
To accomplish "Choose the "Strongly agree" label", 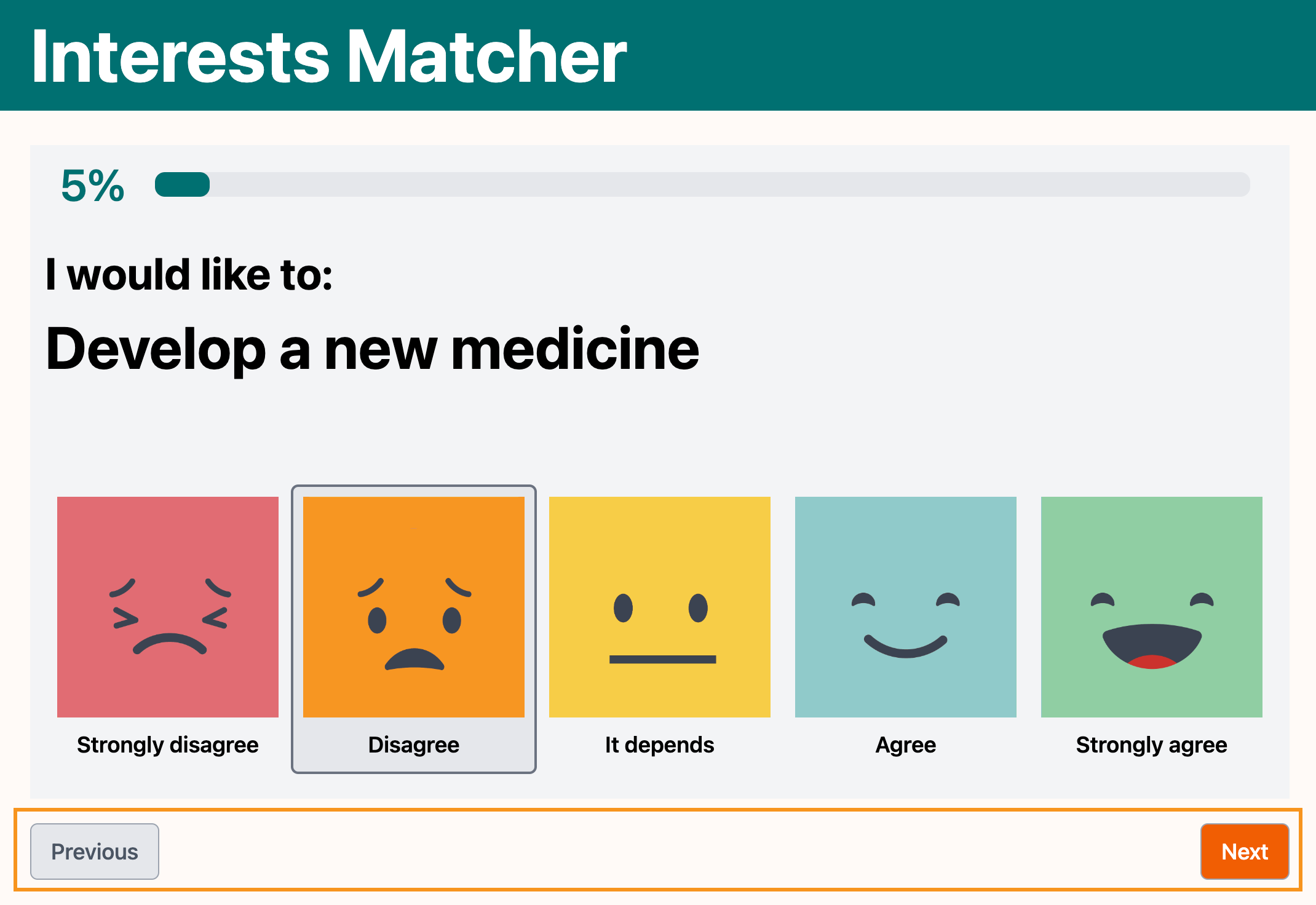I will 1151,745.
